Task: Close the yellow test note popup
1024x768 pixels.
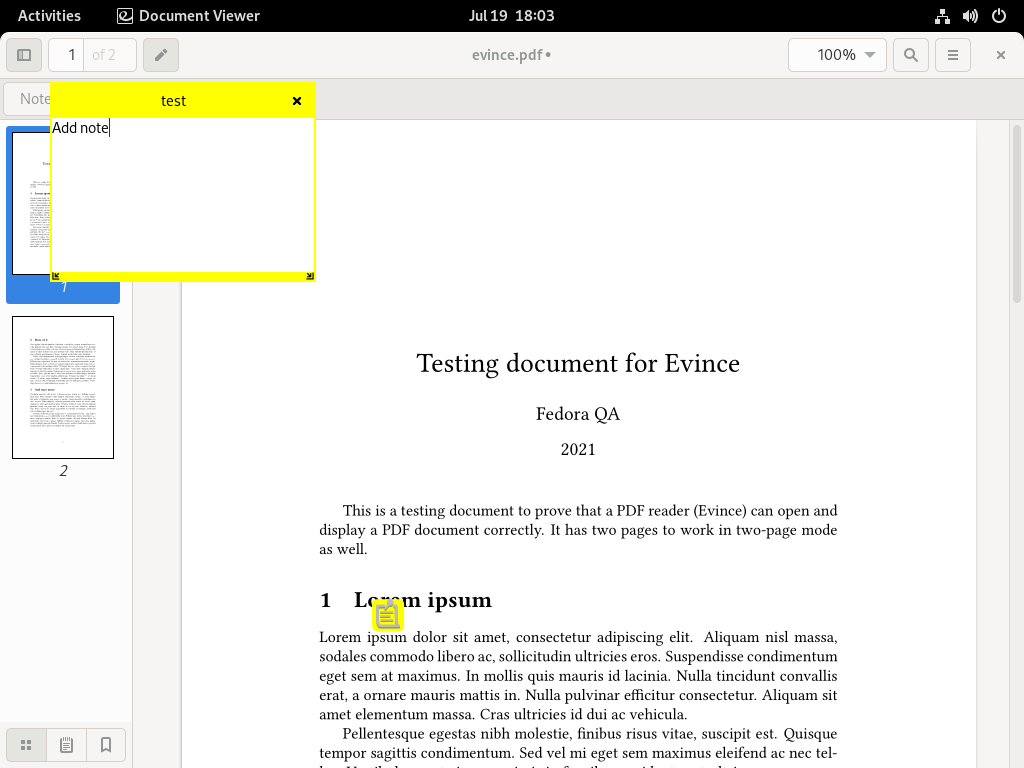Action: point(296,101)
